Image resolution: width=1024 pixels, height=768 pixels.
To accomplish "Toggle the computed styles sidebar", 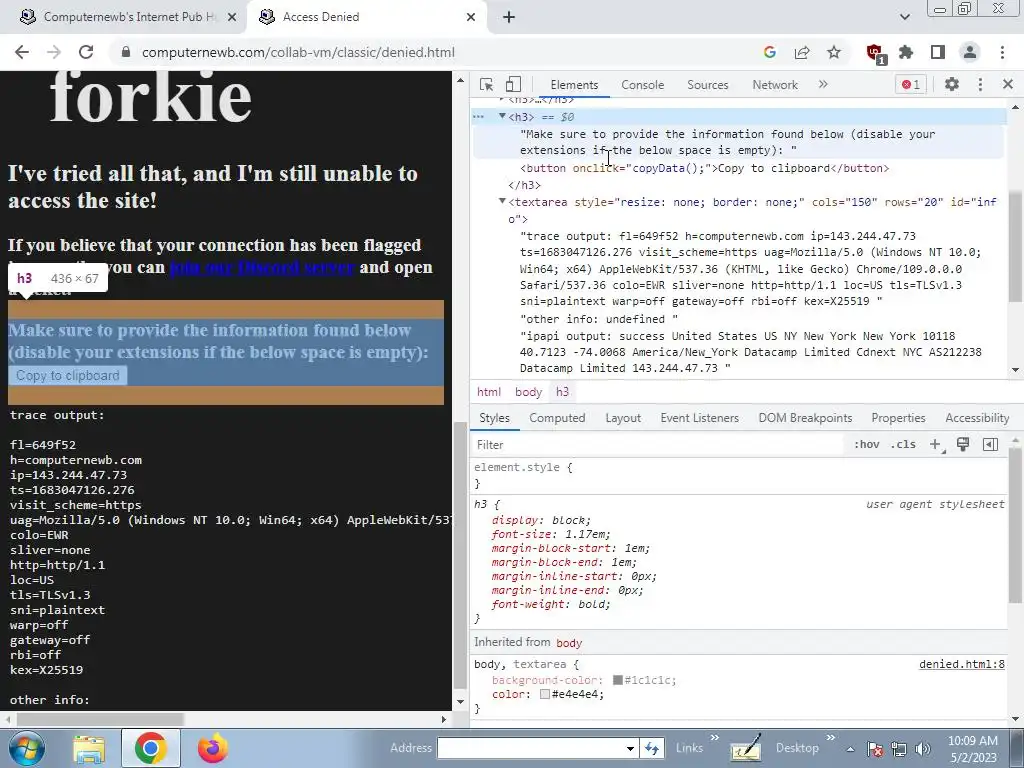I will pos(990,445).
